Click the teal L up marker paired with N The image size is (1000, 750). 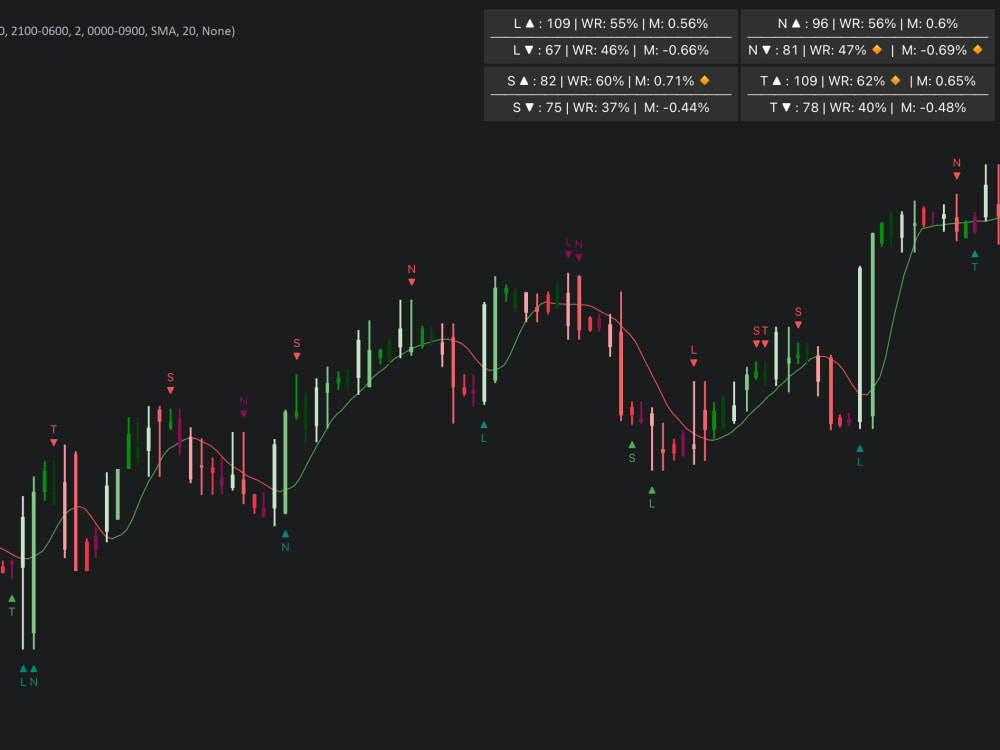pos(24,675)
